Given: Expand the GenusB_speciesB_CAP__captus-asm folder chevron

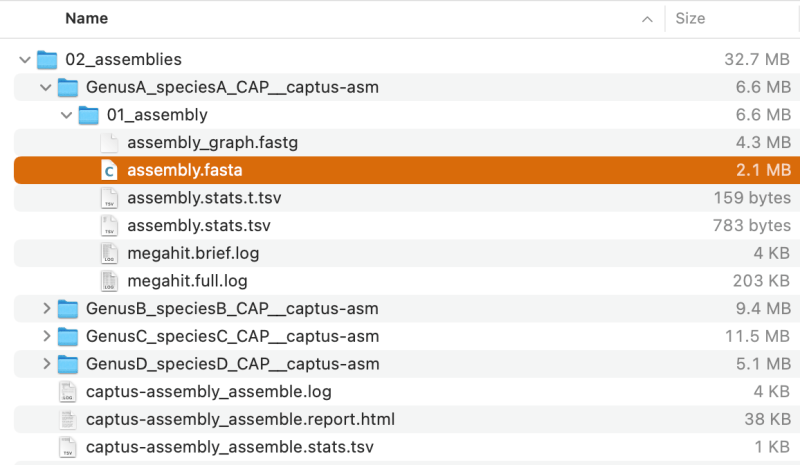Looking at the screenshot, I should point(46,308).
